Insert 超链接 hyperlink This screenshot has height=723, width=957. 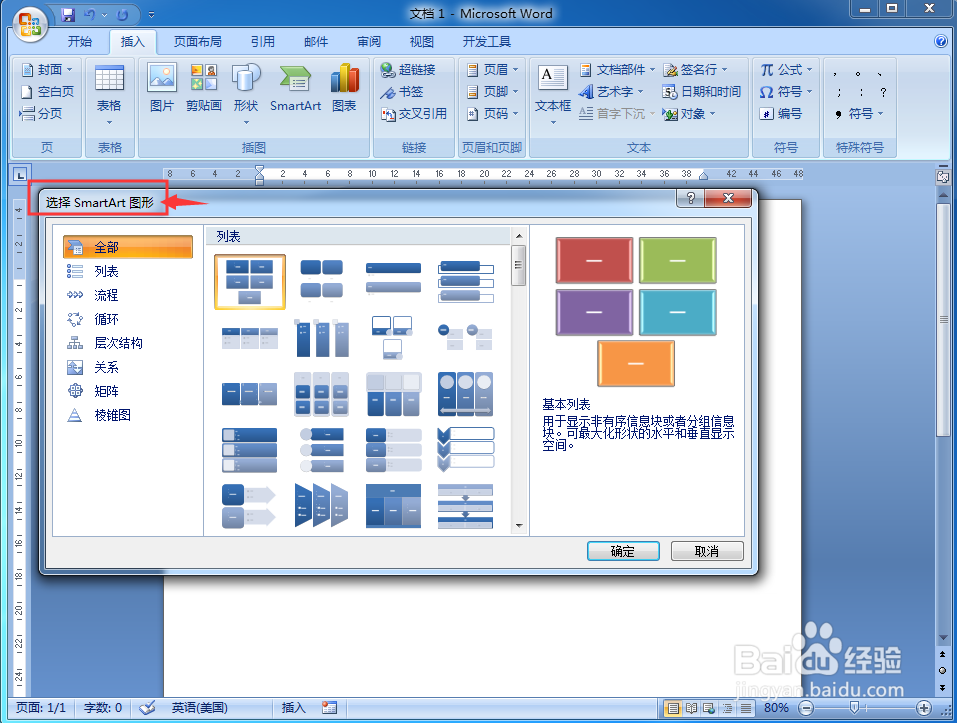tap(408, 70)
